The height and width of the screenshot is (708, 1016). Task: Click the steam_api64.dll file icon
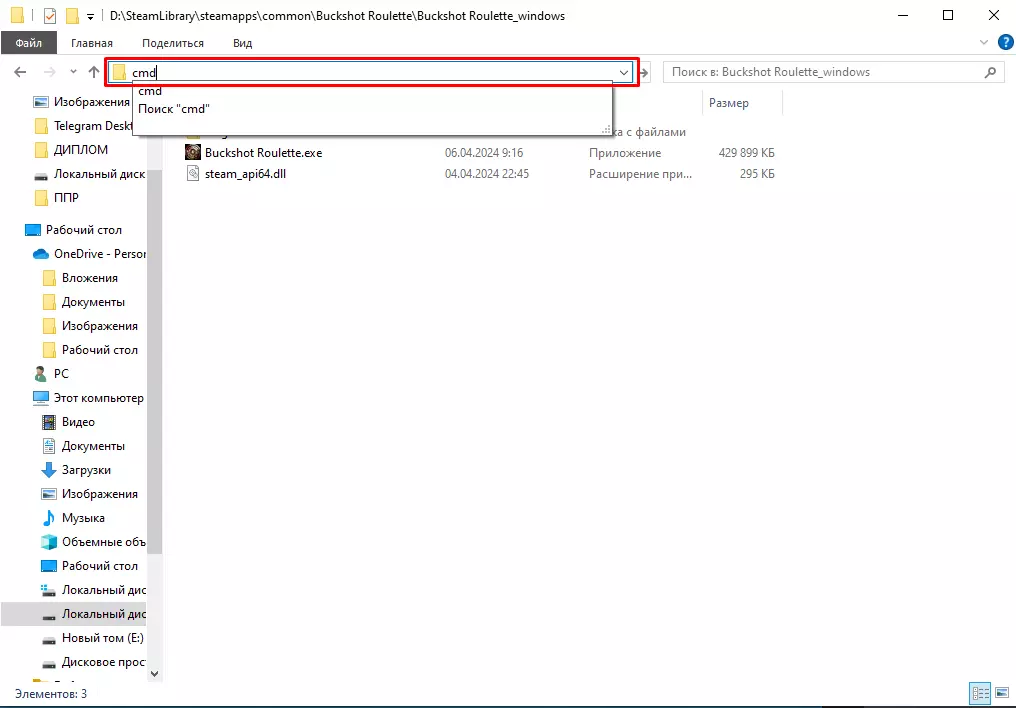193,173
